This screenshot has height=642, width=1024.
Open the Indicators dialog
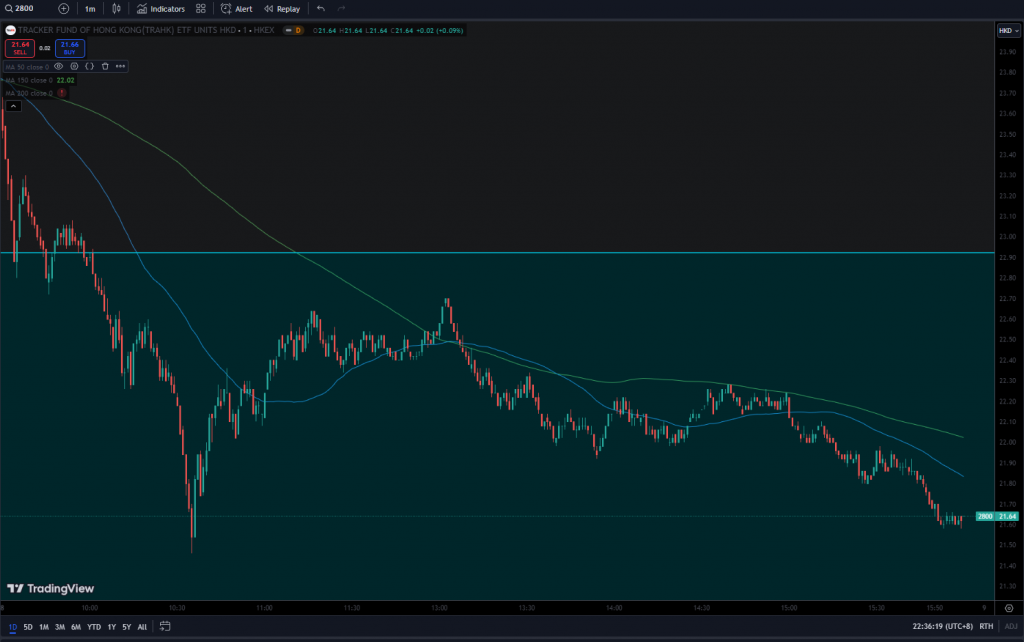point(161,8)
